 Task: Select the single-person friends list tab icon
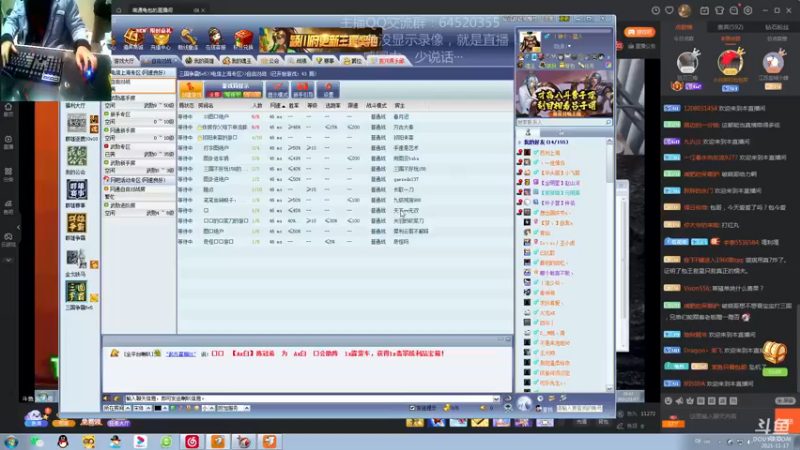[x=528, y=133]
